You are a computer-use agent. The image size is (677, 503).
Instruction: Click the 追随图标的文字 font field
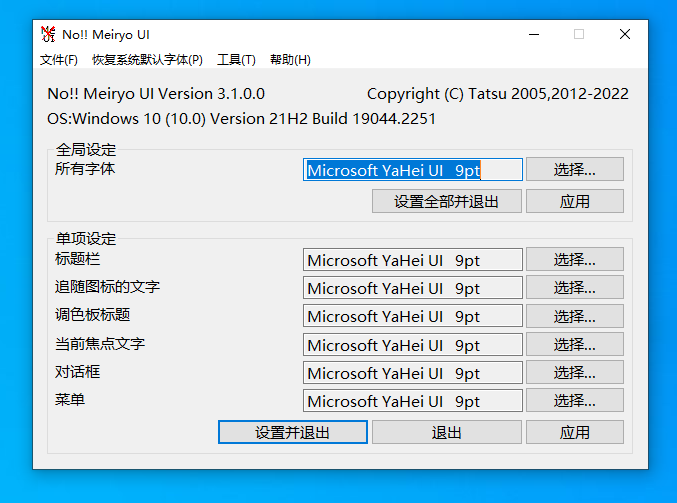pyautogui.click(x=413, y=288)
